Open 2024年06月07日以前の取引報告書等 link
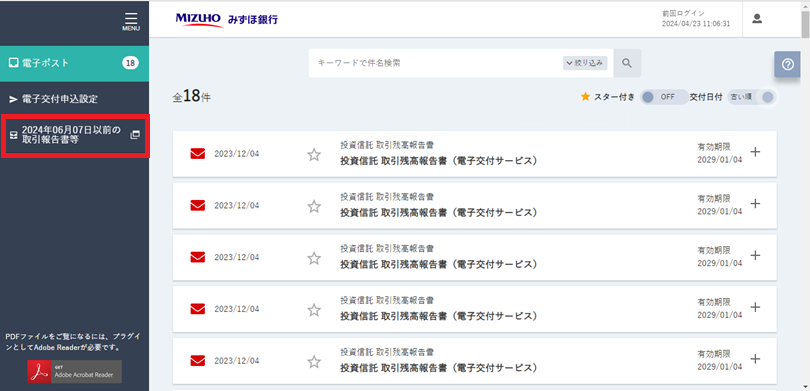810x391 pixels. pyautogui.click(x=75, y=135)
